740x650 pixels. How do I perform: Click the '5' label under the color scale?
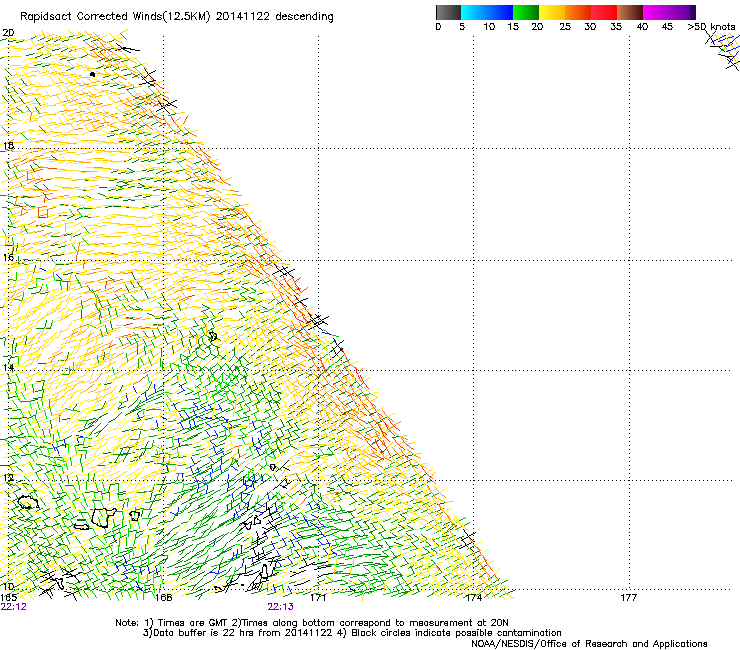pos(462,27)
